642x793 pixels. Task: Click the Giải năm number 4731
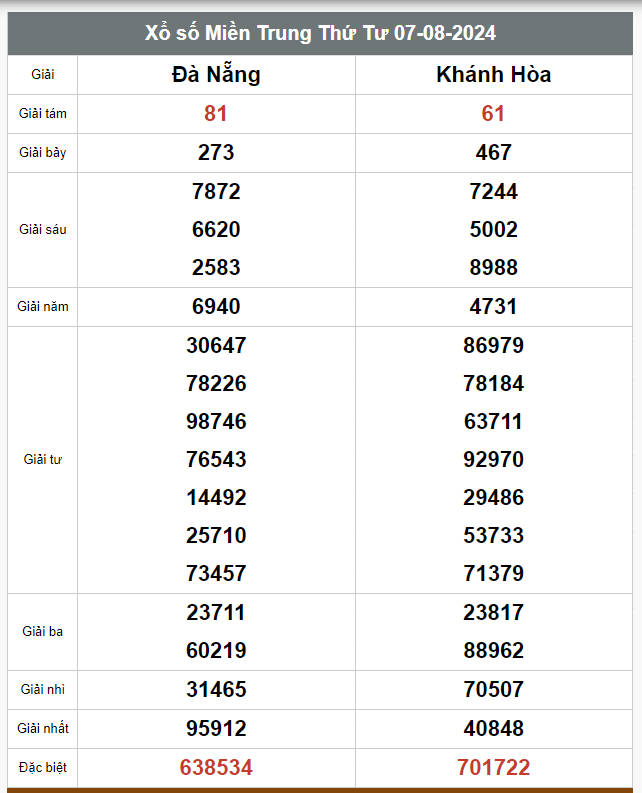(x=493, y=306)
